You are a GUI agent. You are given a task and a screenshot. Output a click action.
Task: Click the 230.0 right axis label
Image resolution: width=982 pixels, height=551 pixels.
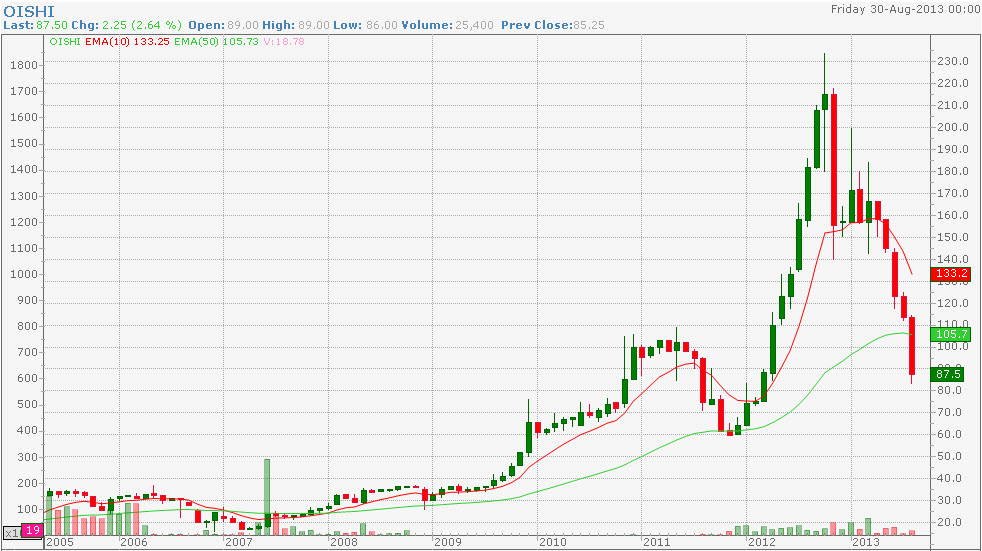[953, 61]
